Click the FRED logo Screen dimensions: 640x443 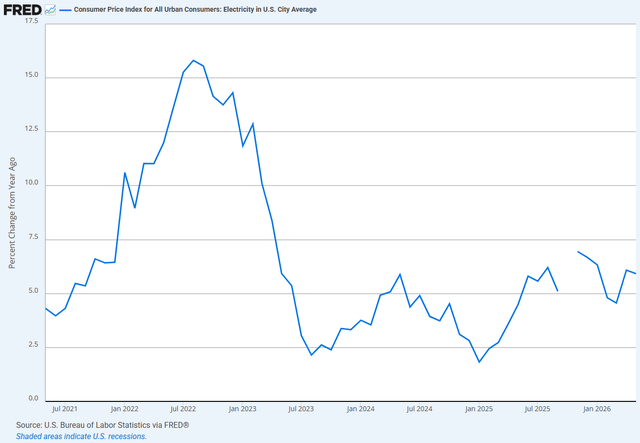point(22,9)
